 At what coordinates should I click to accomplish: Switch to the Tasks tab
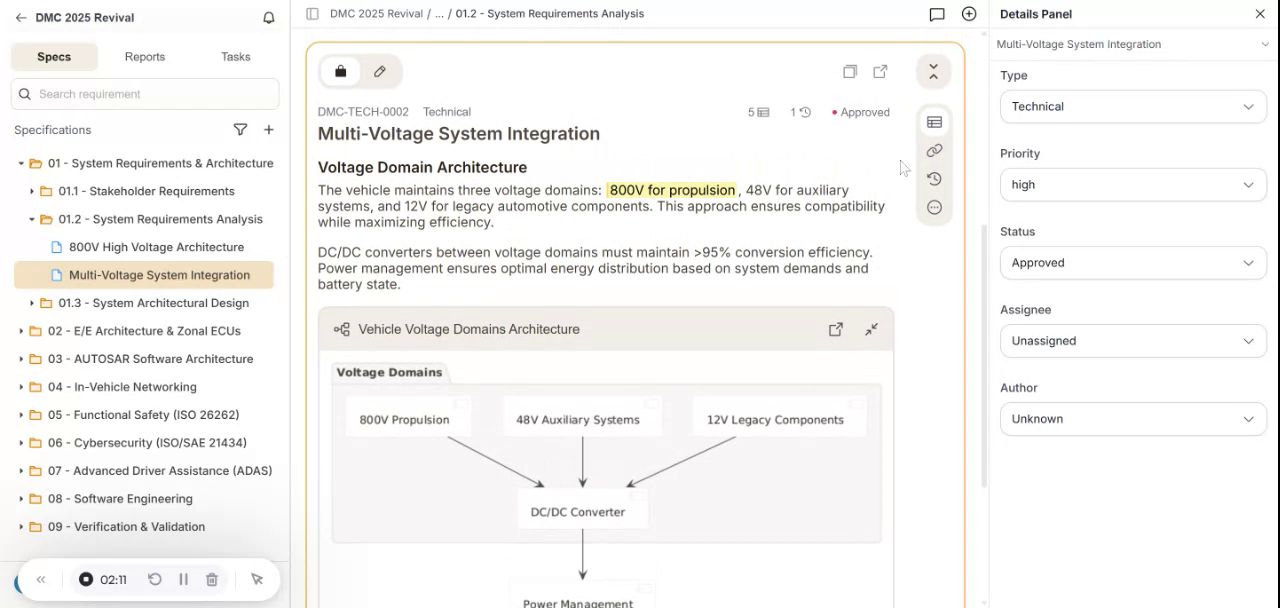pos(236,57)
